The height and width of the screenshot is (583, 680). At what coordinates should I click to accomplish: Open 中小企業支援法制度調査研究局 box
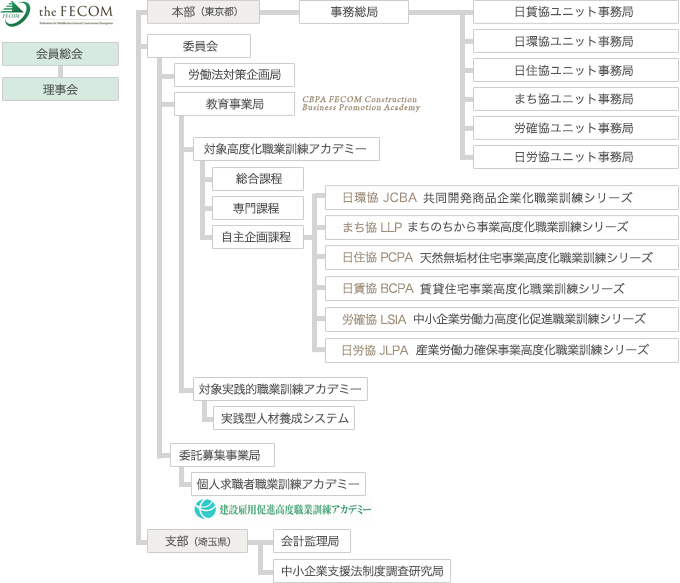click(x=362, y=571)
